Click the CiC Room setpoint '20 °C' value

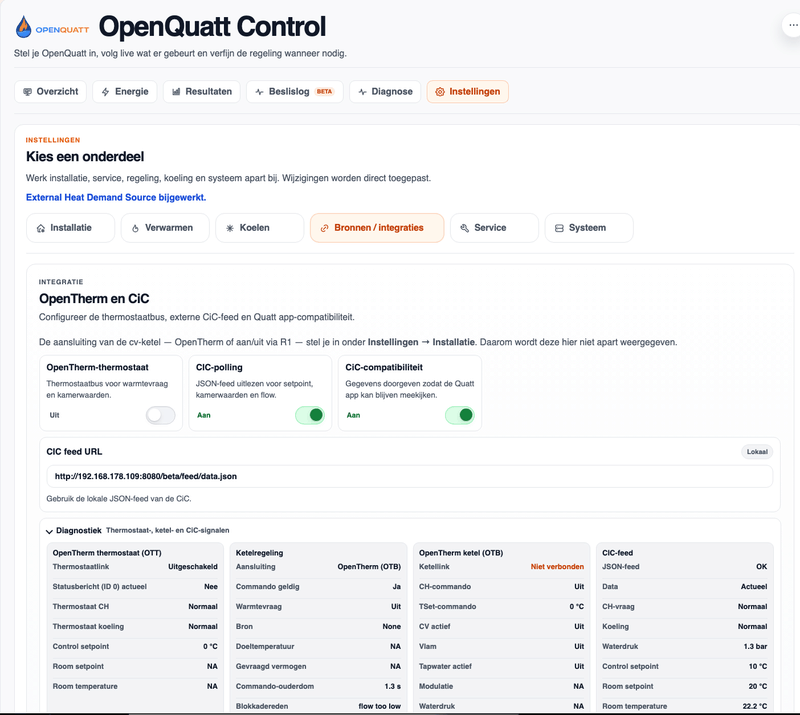[x=758, y=686]
